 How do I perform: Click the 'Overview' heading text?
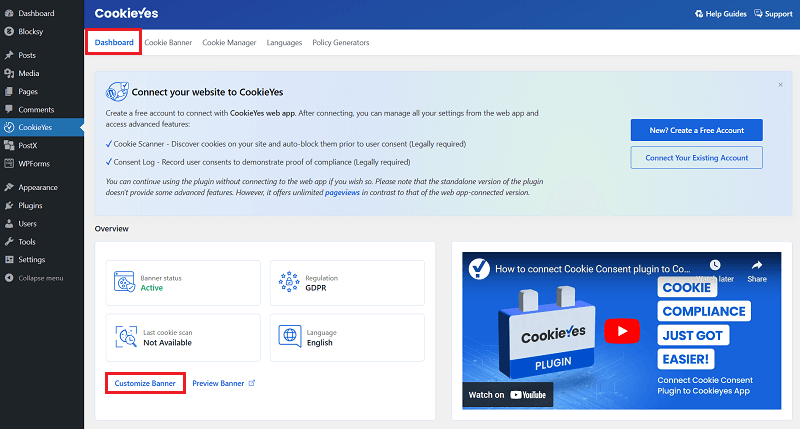click(x=112, y=229)
